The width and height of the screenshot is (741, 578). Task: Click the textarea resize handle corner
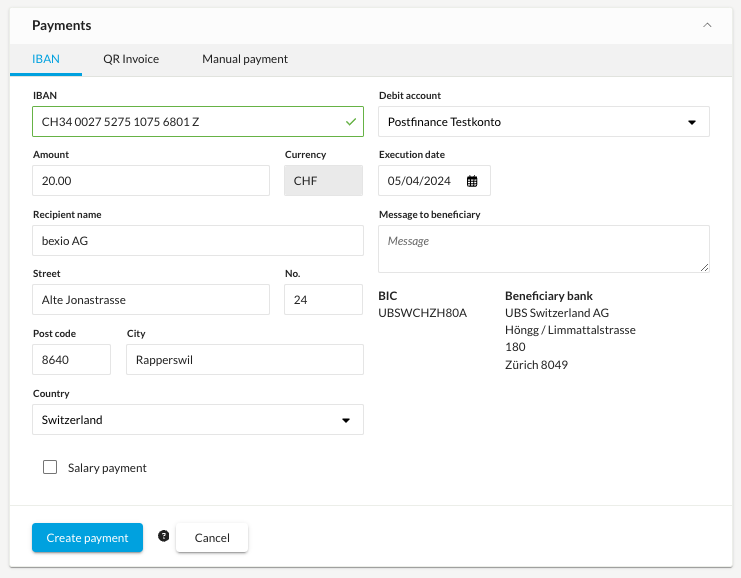704,267
